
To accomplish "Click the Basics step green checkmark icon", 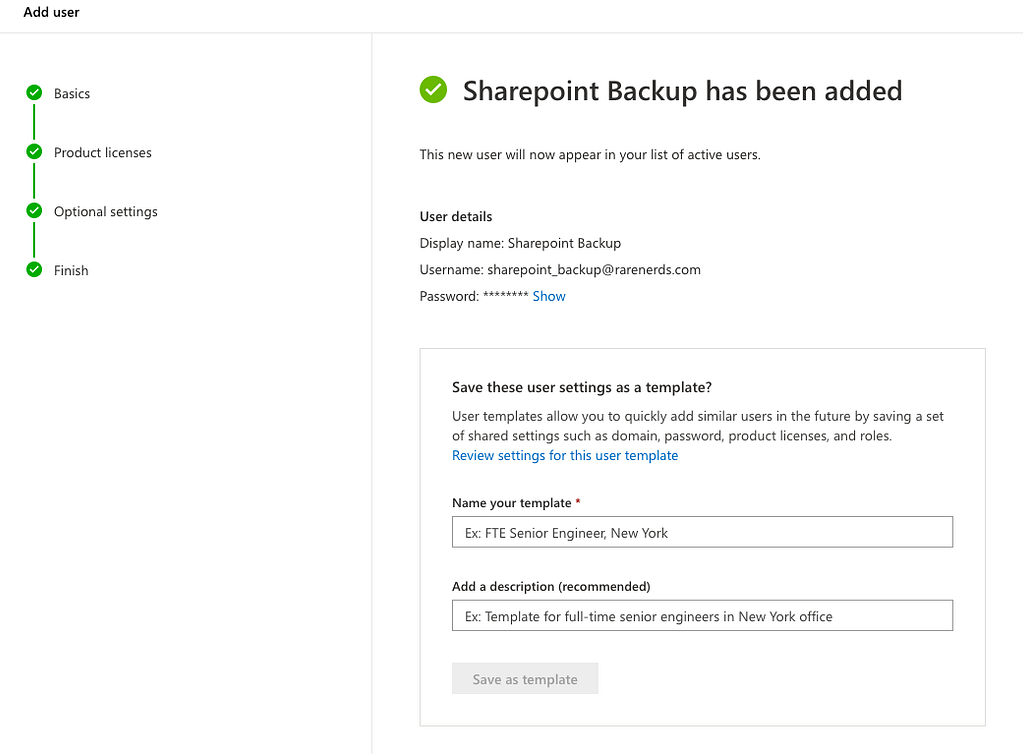I will [34, 93].
